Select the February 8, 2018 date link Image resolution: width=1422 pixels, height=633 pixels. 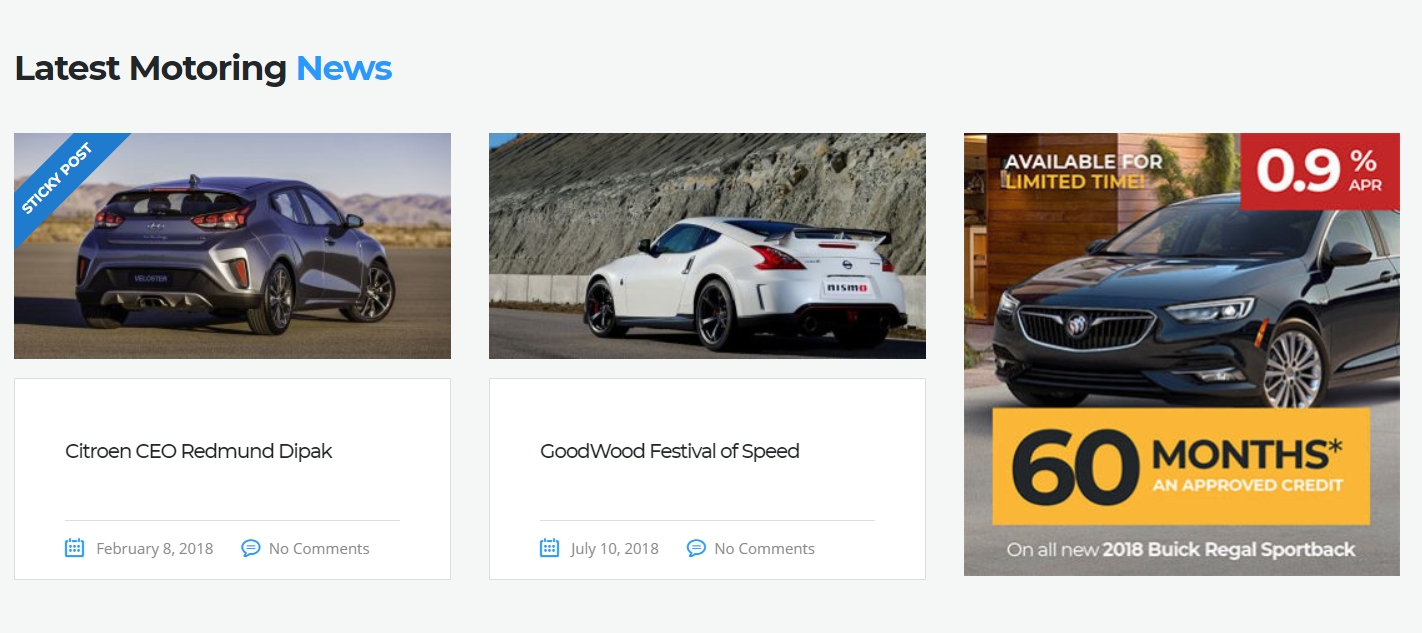pos(154,548)
